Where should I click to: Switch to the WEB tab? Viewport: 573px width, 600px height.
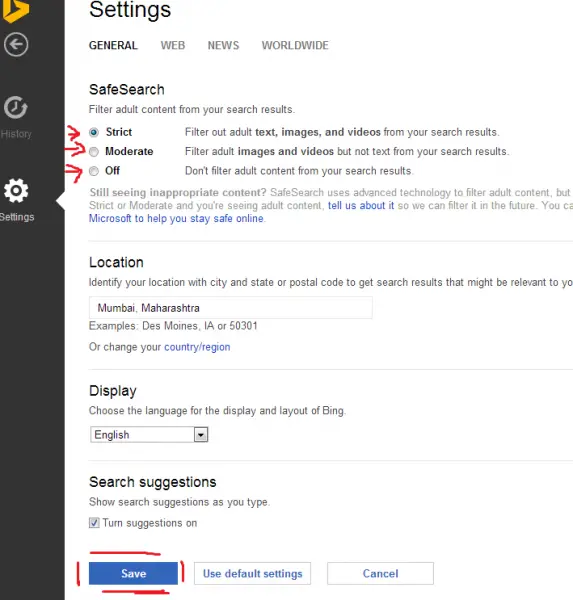(x=173, y=46)
